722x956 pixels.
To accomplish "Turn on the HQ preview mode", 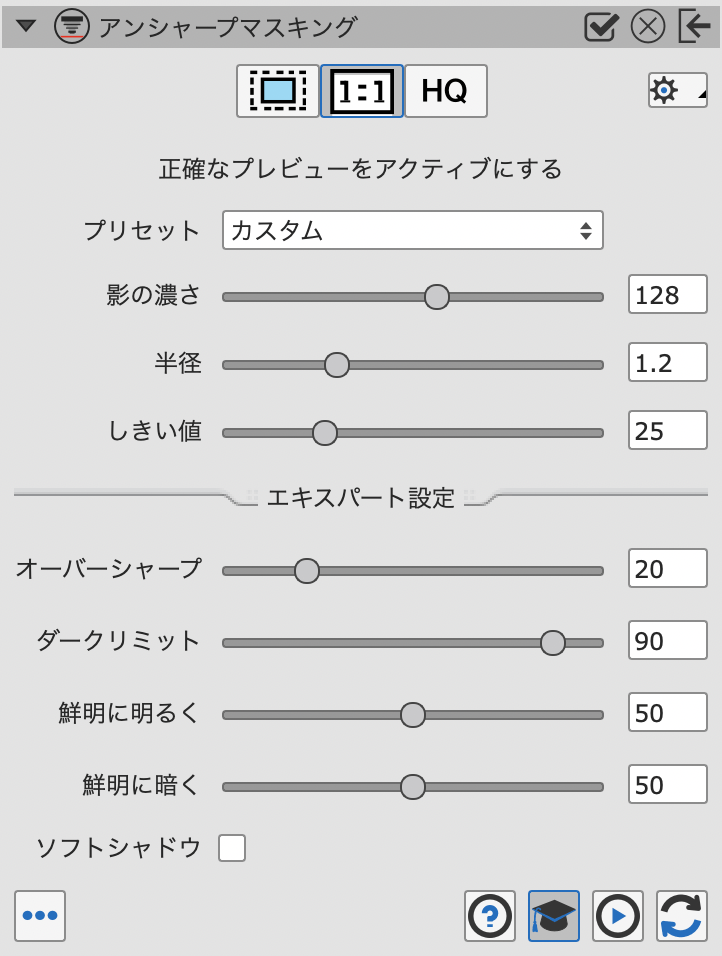I will pos(445,91).
